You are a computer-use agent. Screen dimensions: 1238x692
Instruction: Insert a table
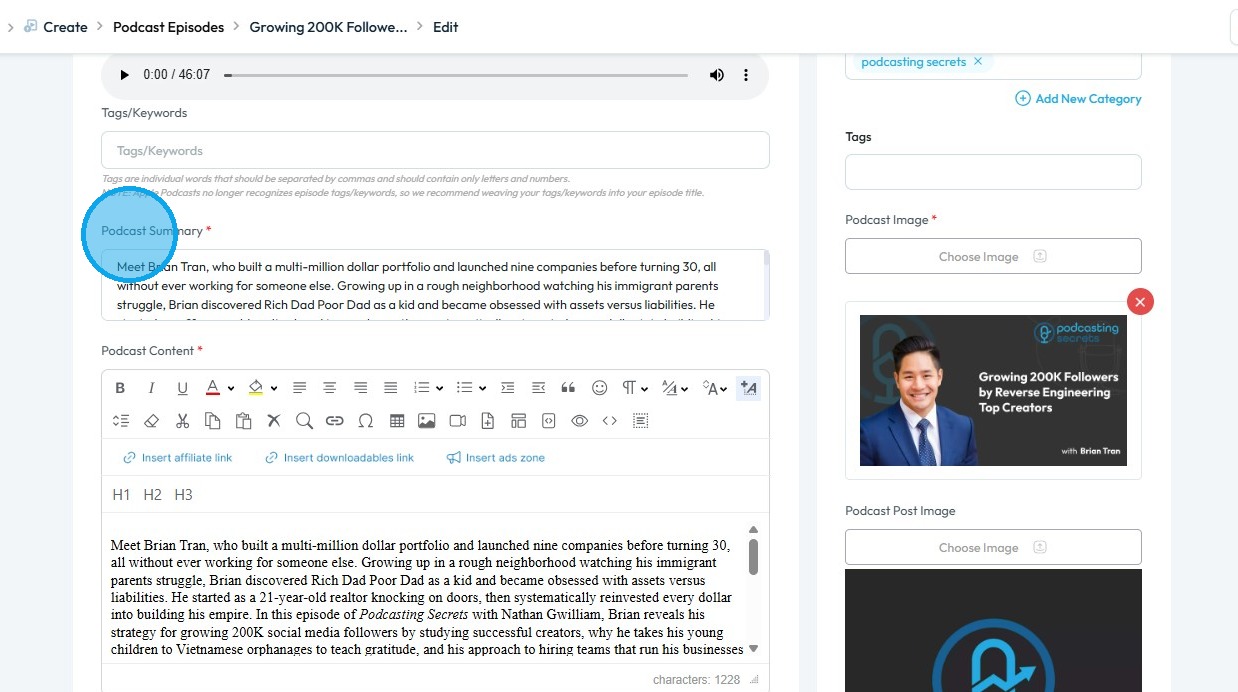click(x=397, y=421)
